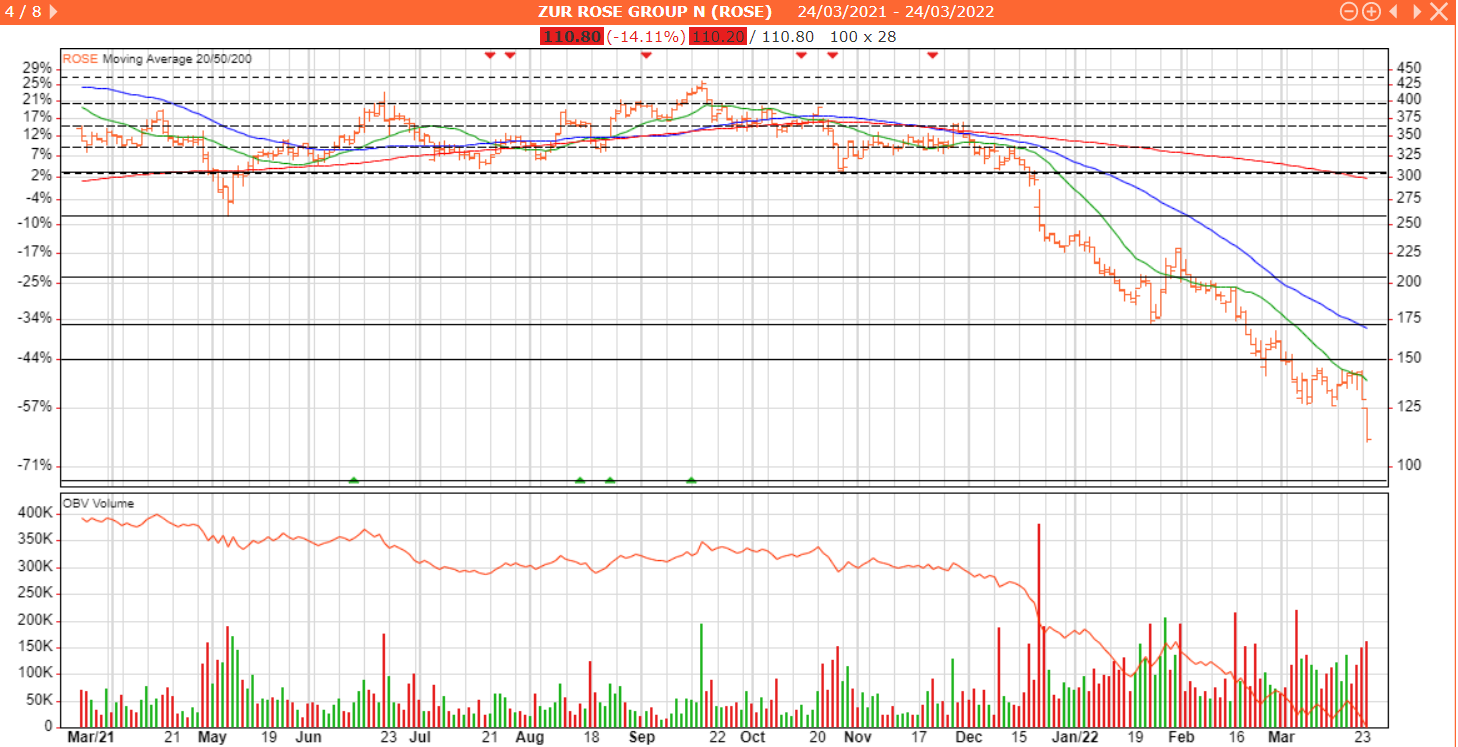Click the tallest red volume bar in December
This screenshot has height=747, width=1458.
[1039, 625]
